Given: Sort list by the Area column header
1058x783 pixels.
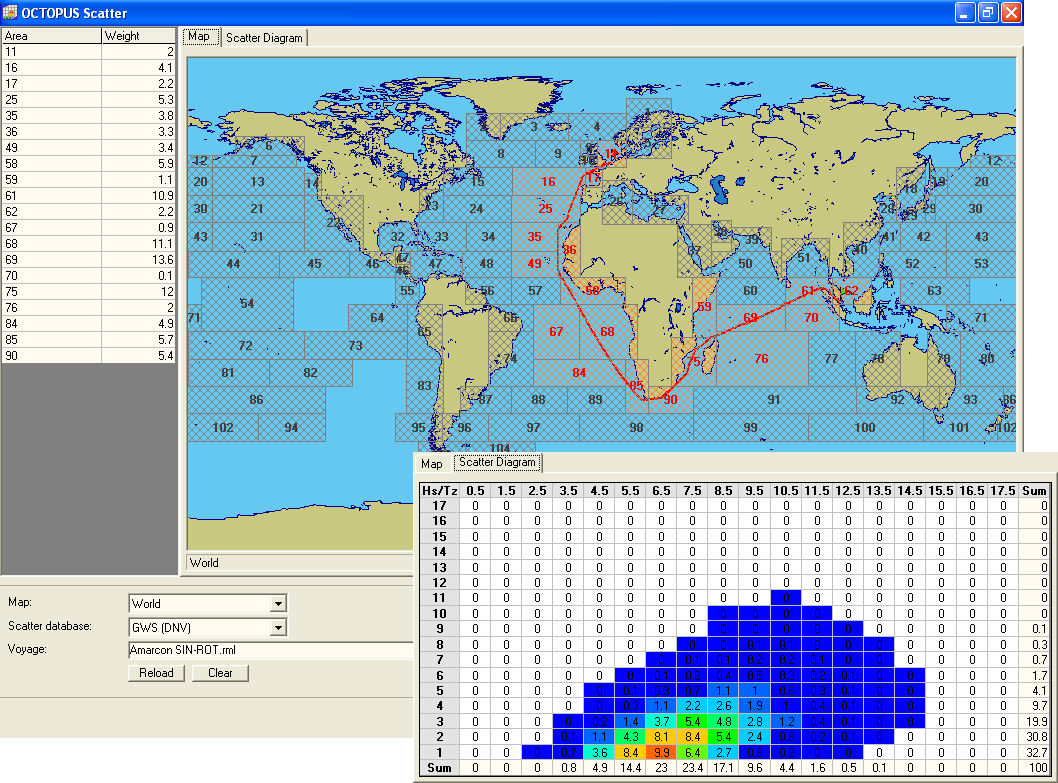Looking at the screenshot, I should 51,36.
